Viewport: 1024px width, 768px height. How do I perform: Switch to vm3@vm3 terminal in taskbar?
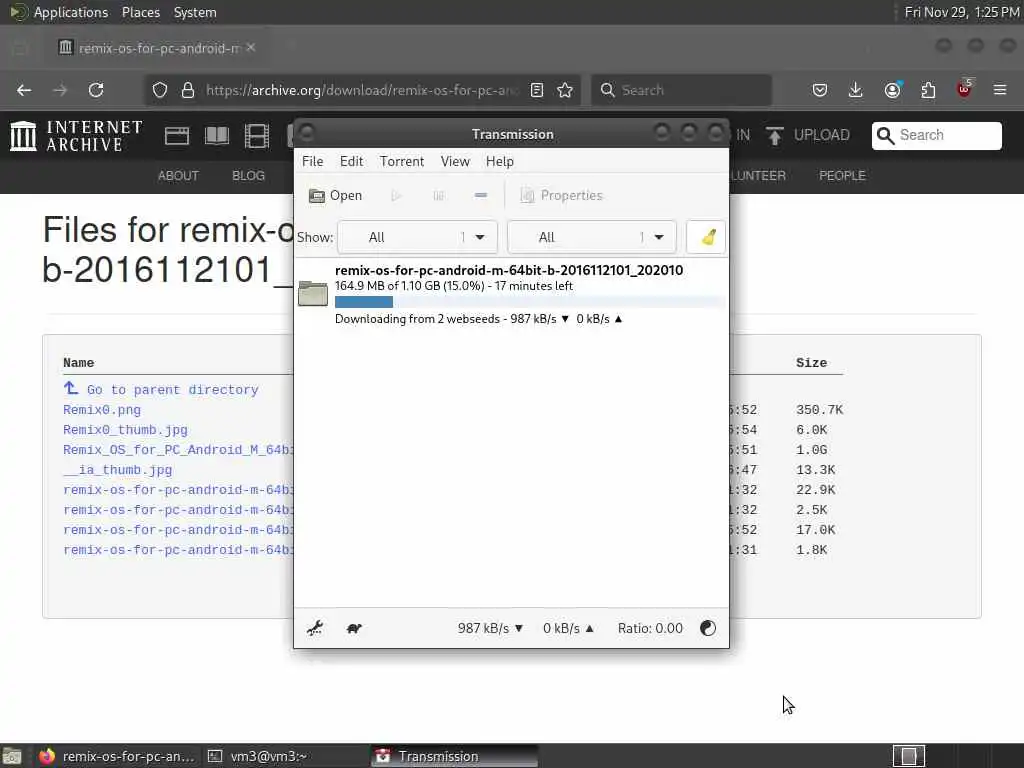point(283,756)
